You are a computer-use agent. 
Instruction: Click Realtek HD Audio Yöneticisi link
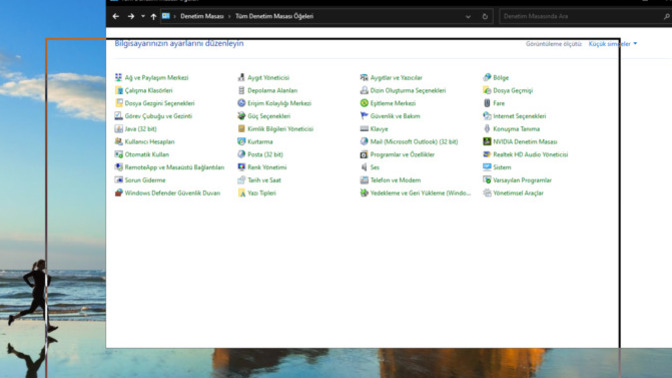(531, 155)
